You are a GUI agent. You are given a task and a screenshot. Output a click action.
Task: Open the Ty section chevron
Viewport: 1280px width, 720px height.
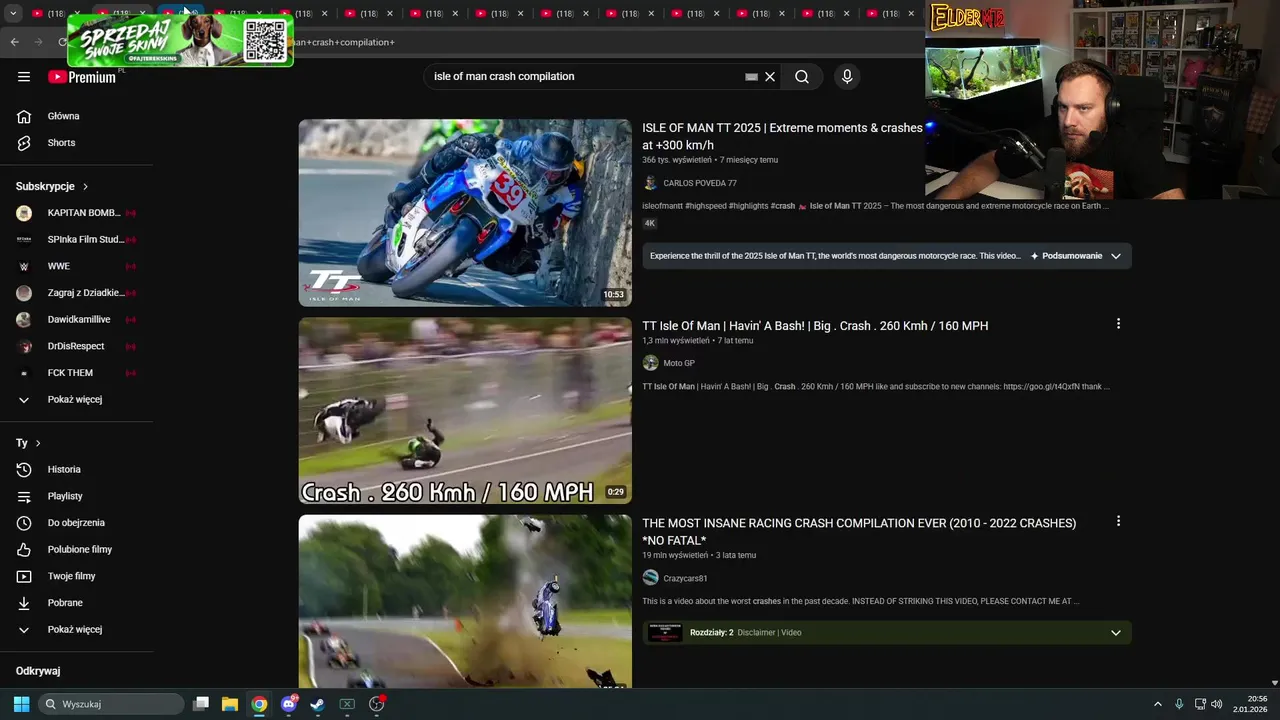(38, 443)
